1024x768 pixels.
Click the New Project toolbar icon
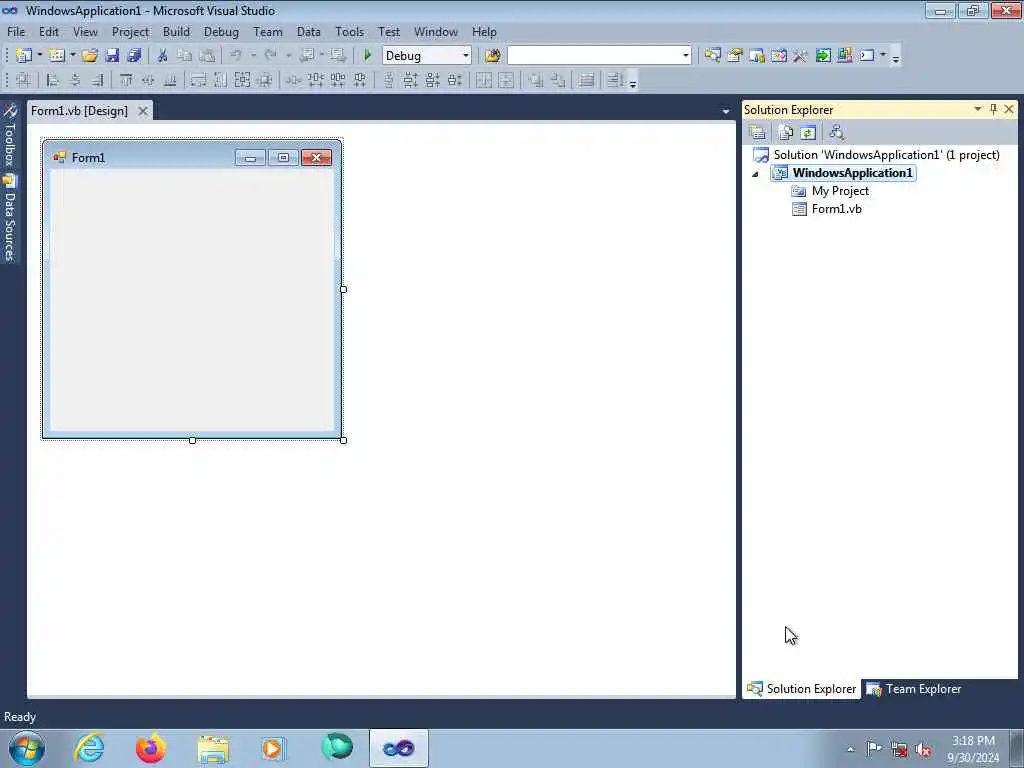click(24, 56)
